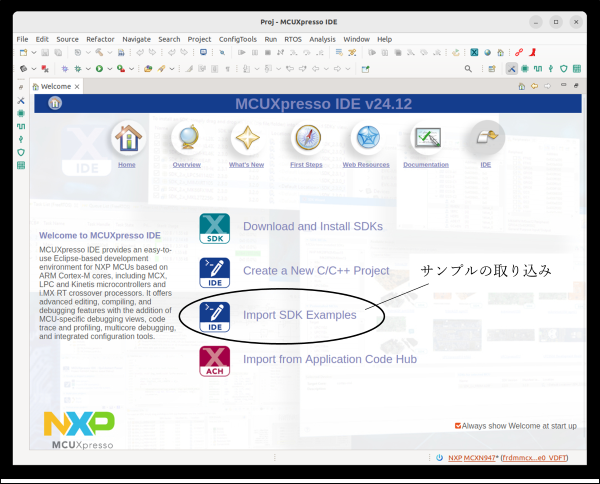The width and height of the screenshot is (600, 484).
Task: Close the Welcome tab
Action: (77, 87)
